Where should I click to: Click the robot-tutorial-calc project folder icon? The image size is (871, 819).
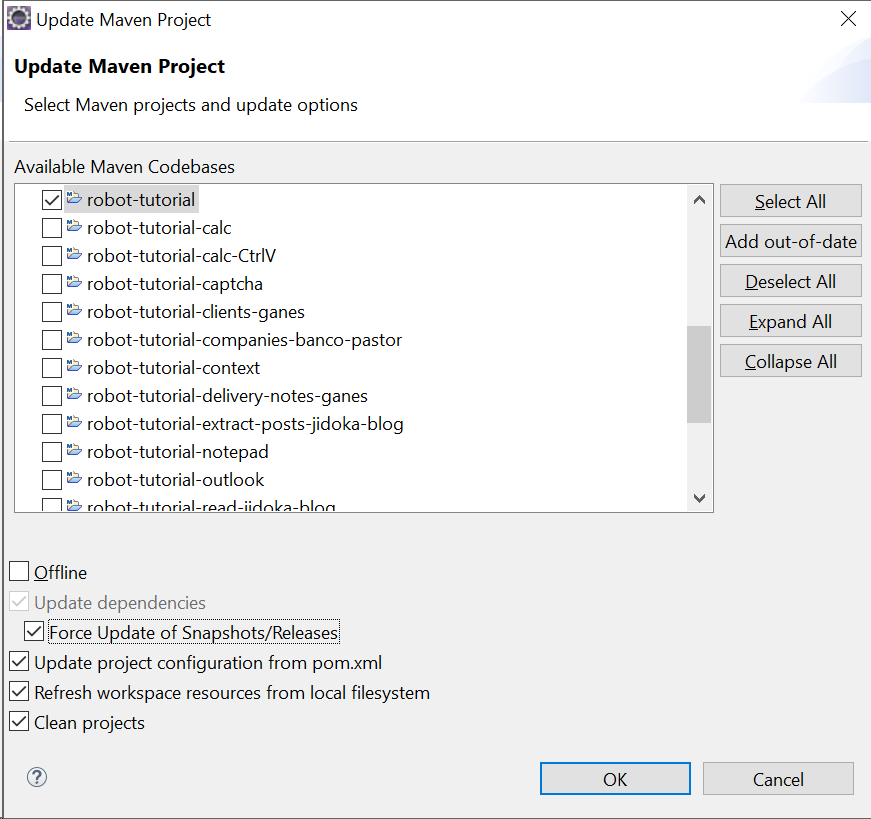[x=75, y=227]
